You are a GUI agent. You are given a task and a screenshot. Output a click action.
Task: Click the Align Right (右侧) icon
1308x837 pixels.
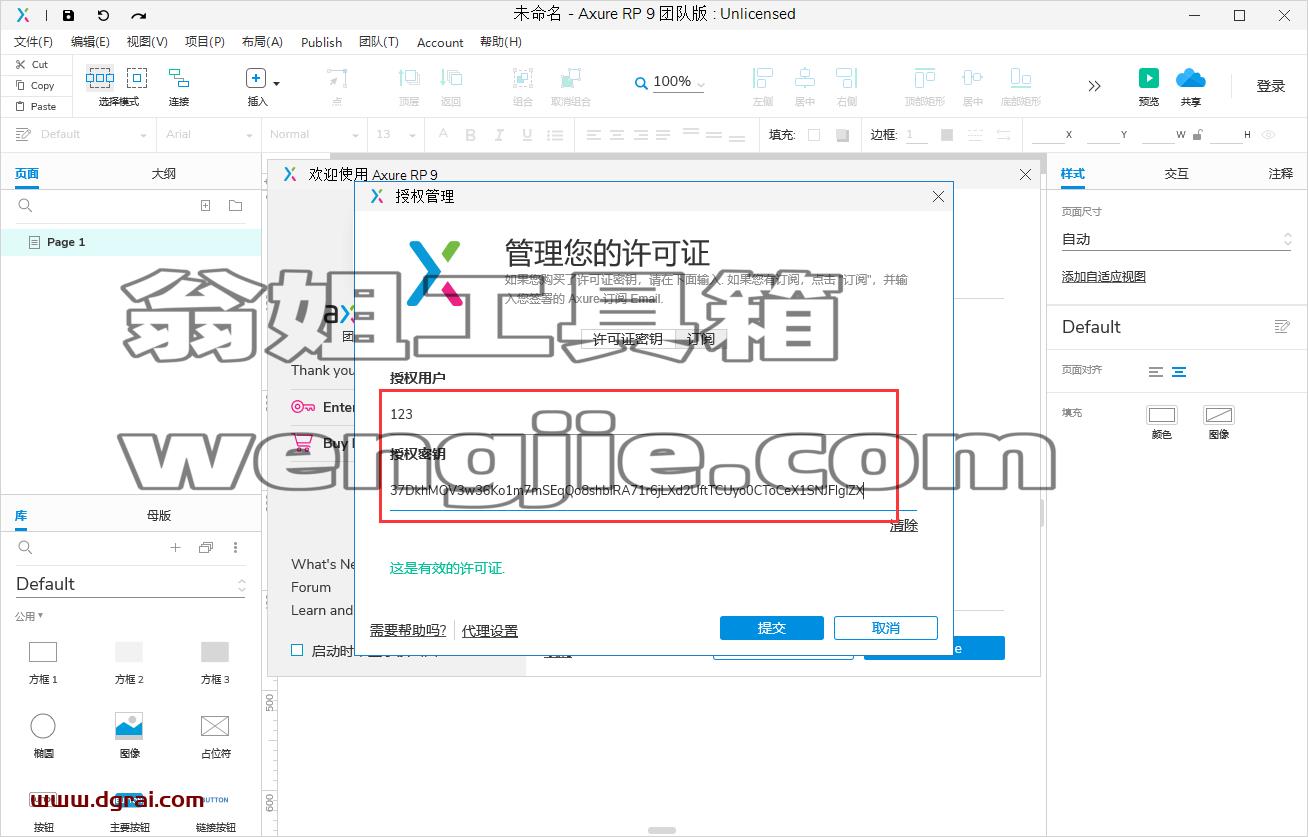[847, 78]
